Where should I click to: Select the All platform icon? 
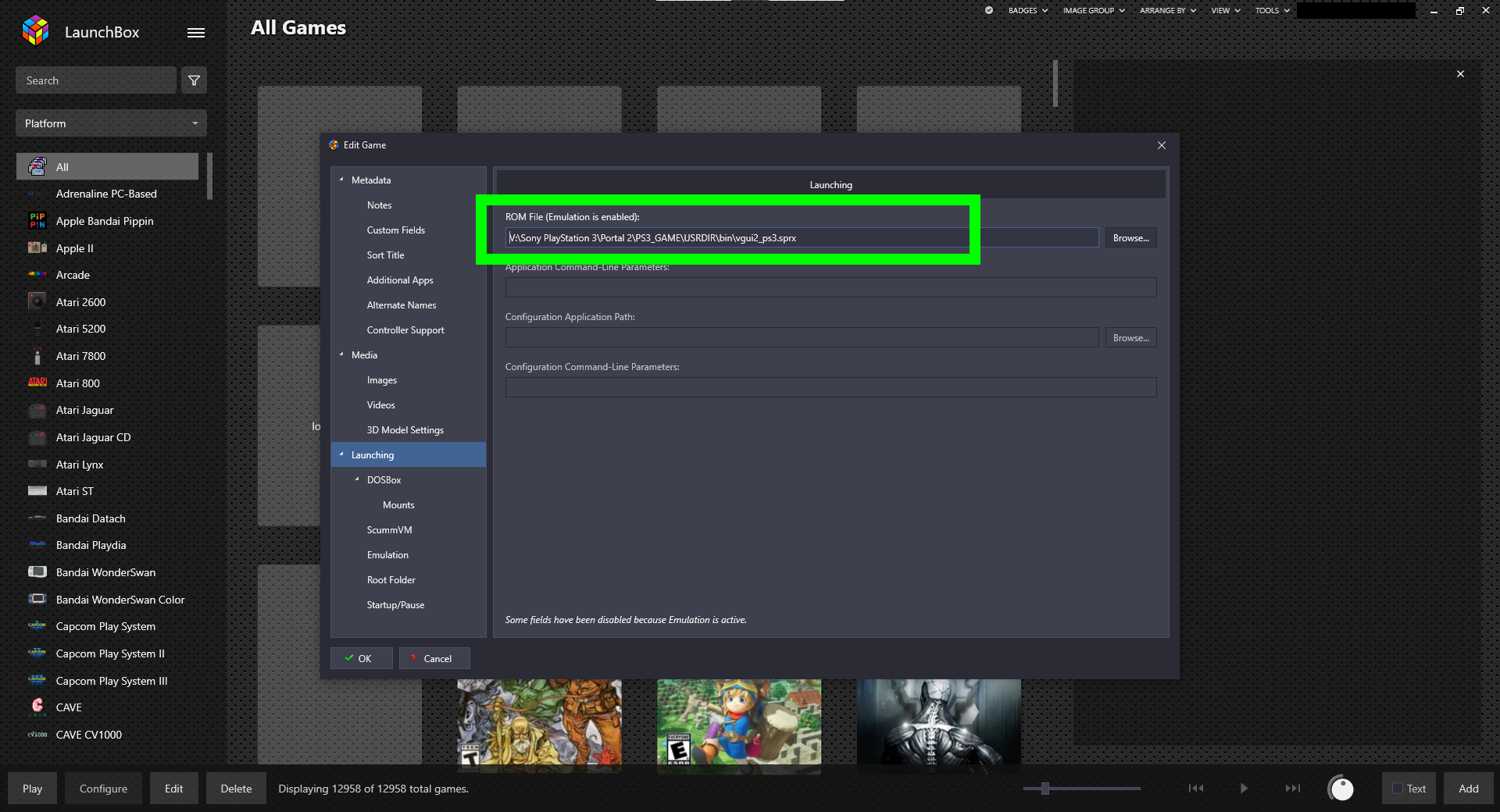click(x=37, y=166)
